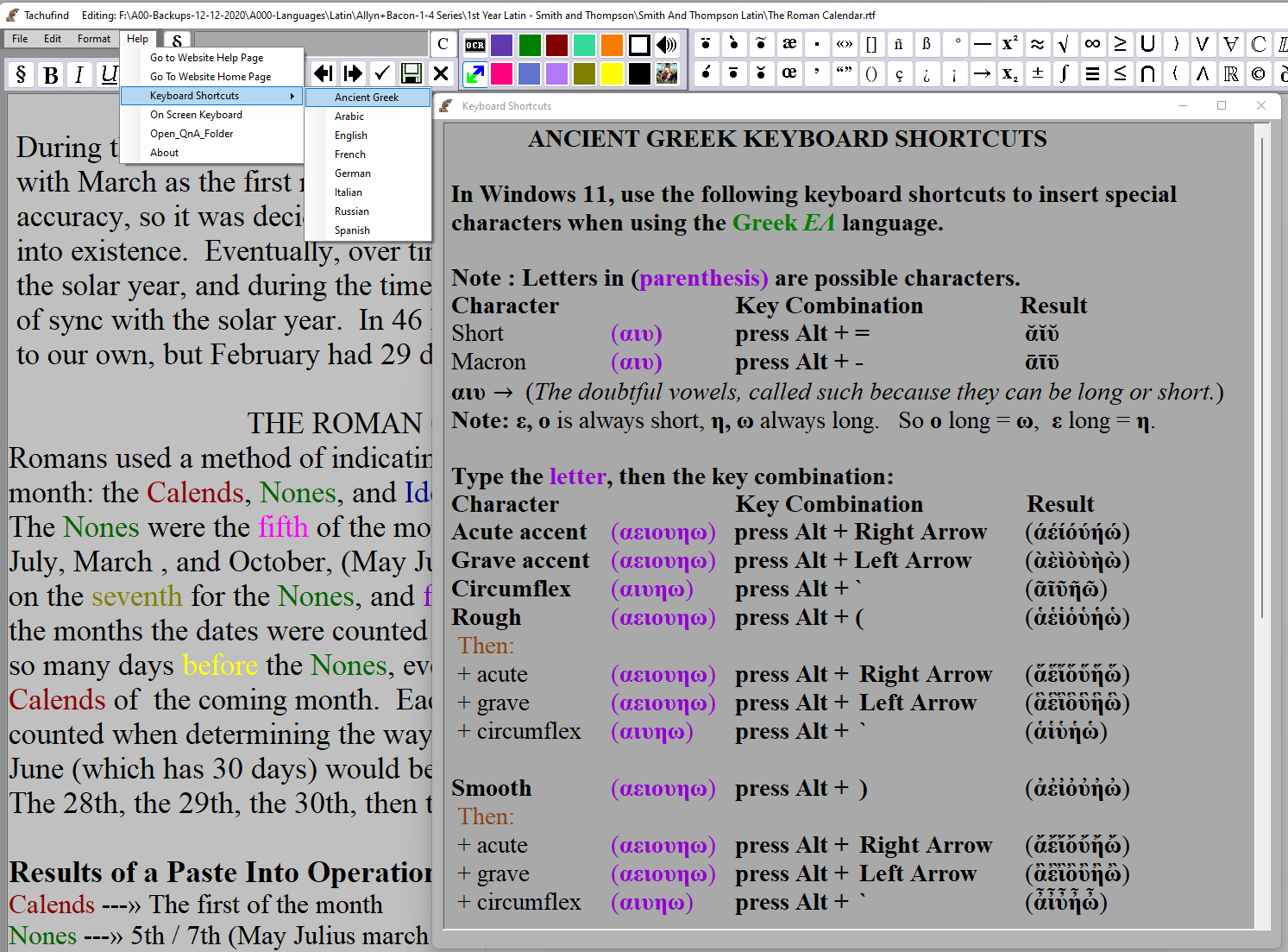Choose On Screen Keyboard from Help menu
1288x952 pixels.
[196, 115]
